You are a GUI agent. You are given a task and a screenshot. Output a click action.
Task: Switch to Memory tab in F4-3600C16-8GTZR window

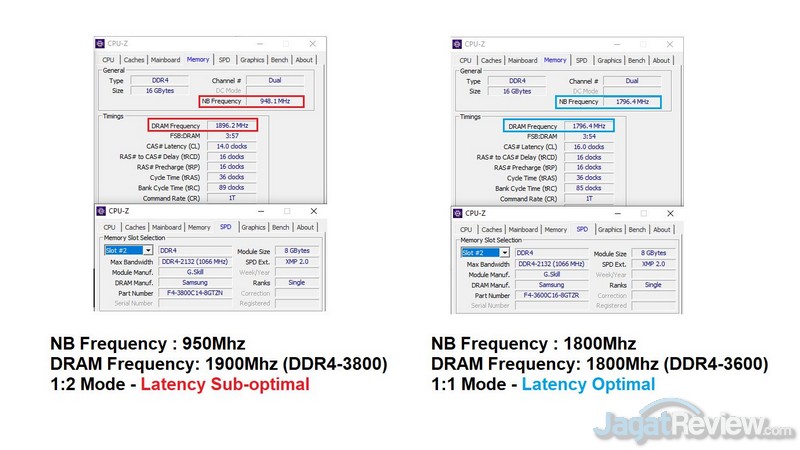tap(556, 230)
